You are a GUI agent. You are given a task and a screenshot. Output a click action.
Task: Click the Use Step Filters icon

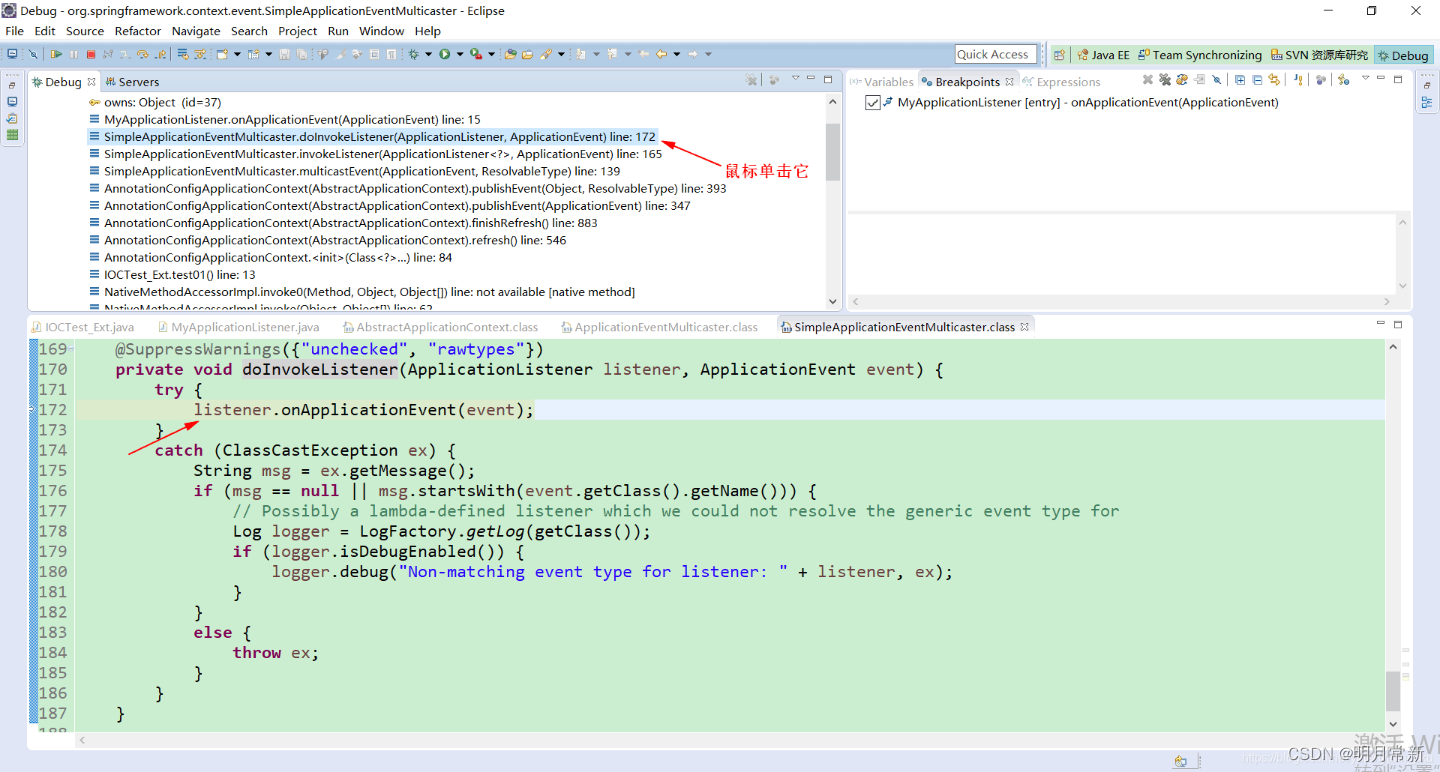200,54
